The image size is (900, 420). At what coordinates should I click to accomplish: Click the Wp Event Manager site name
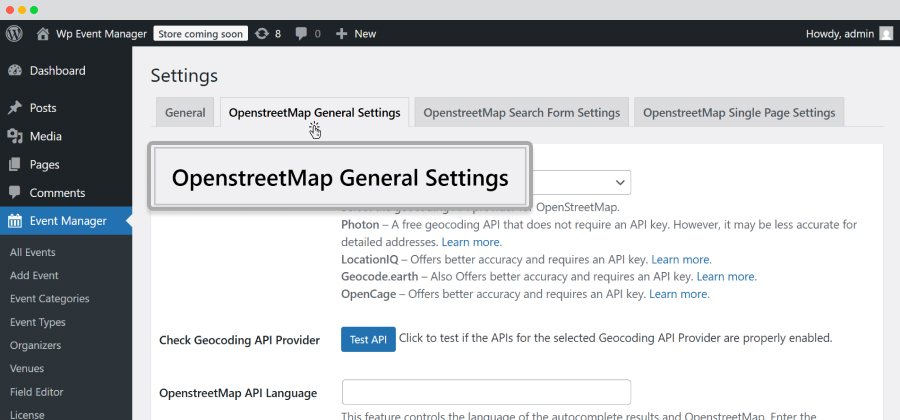[x=101, y=34]
